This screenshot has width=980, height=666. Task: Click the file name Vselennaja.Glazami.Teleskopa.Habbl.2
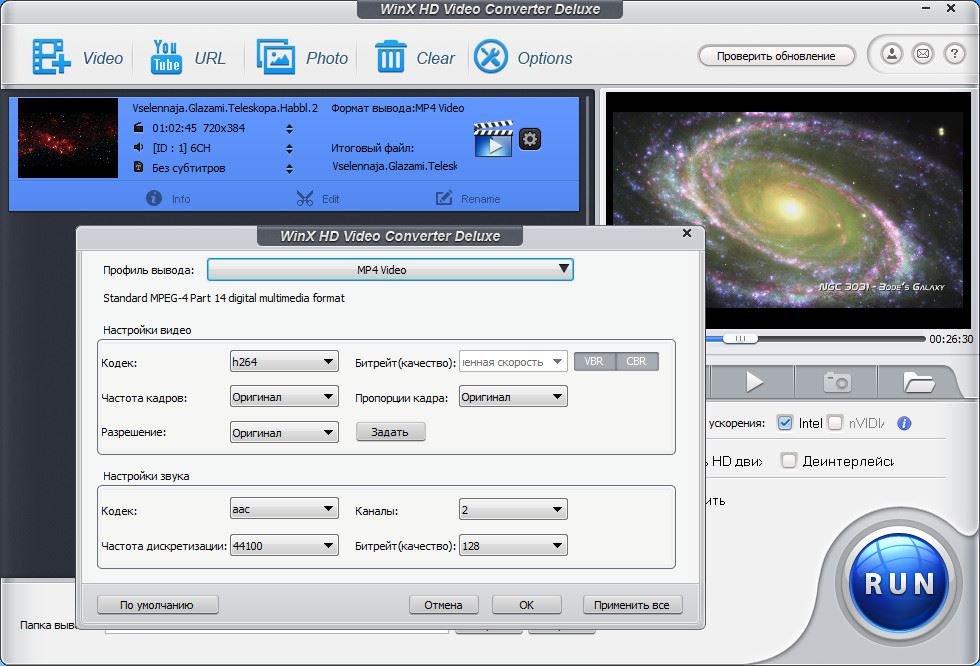click(x=225, y=108)
